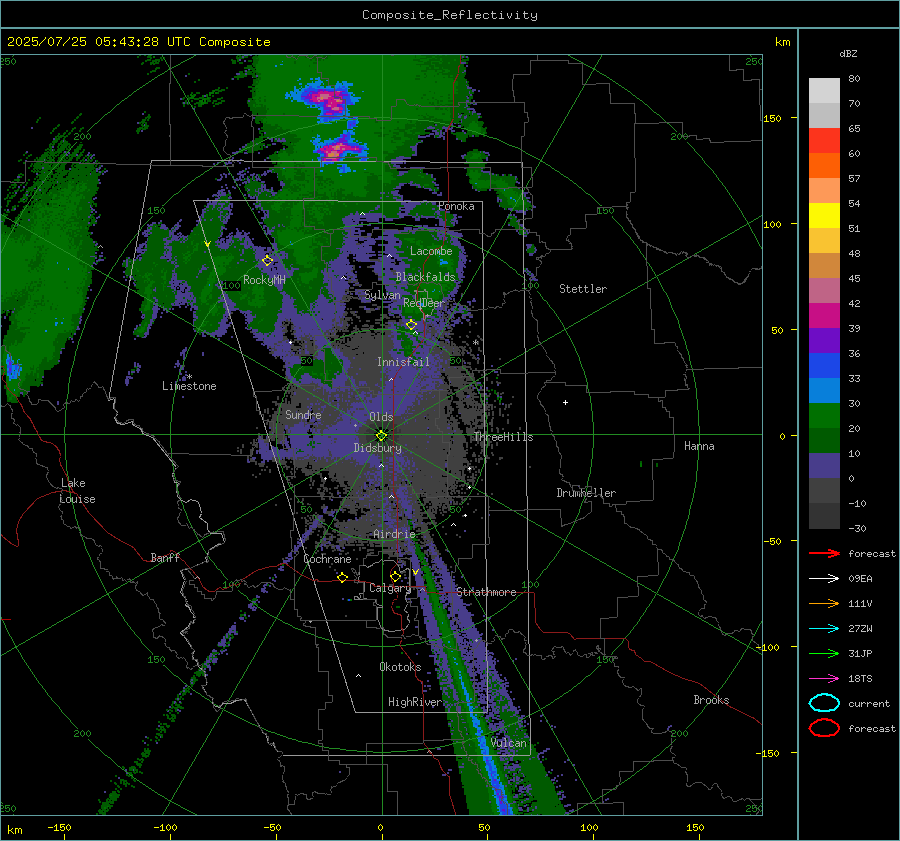This screenshot has width=900, height=841.
Task: Click the ThreeHills label
Action: point(503,437)
